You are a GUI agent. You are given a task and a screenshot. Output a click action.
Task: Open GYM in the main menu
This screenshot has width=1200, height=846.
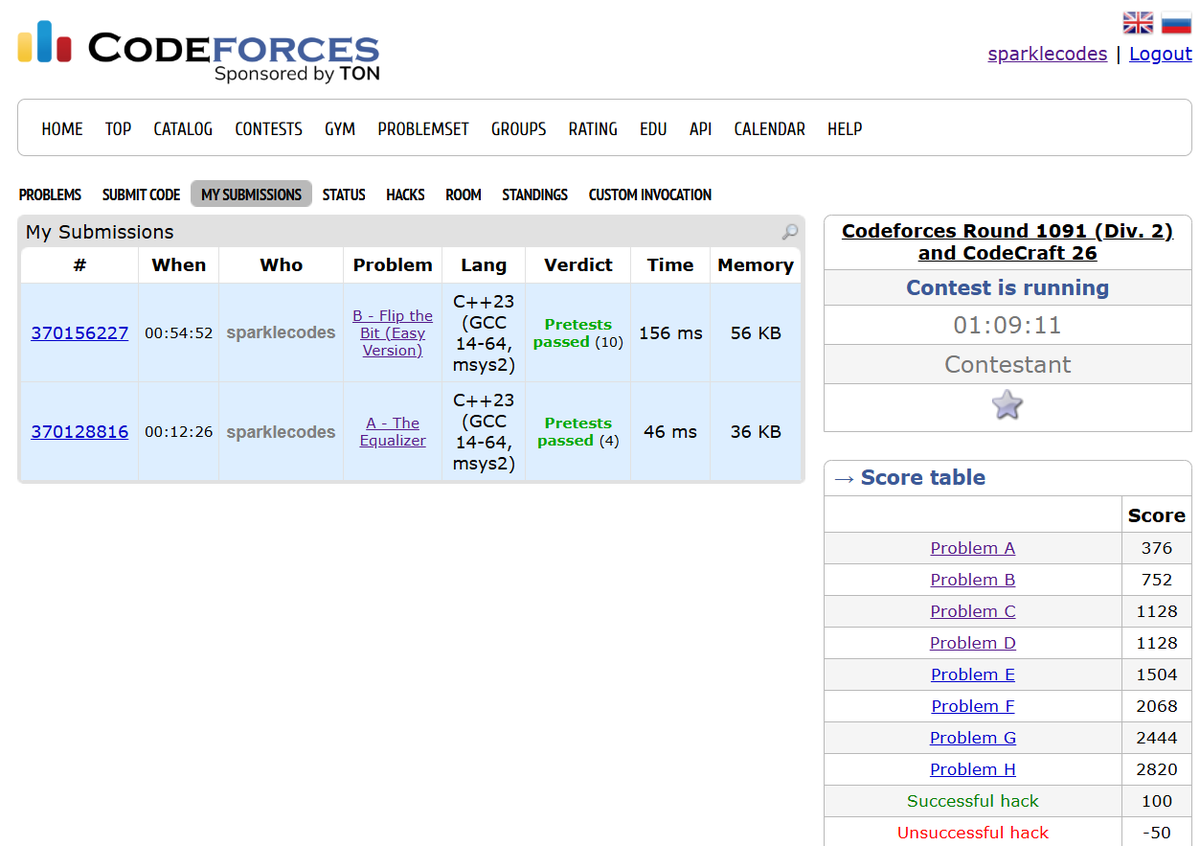point(340,129)
